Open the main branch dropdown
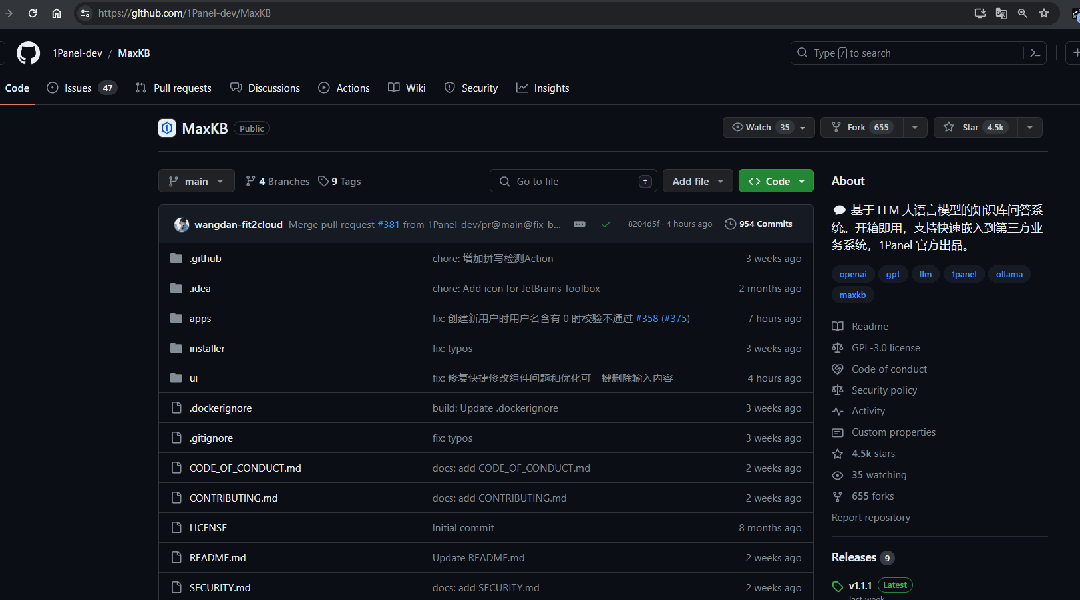 tap(196, 181)
